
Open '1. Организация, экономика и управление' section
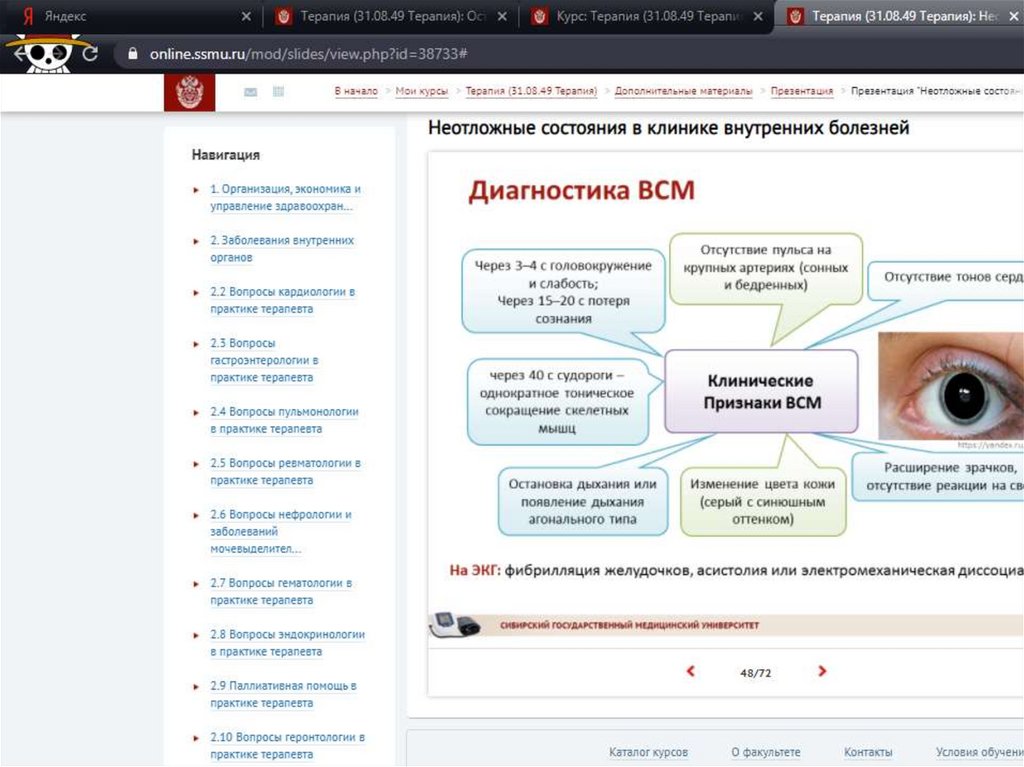(285, 197)
